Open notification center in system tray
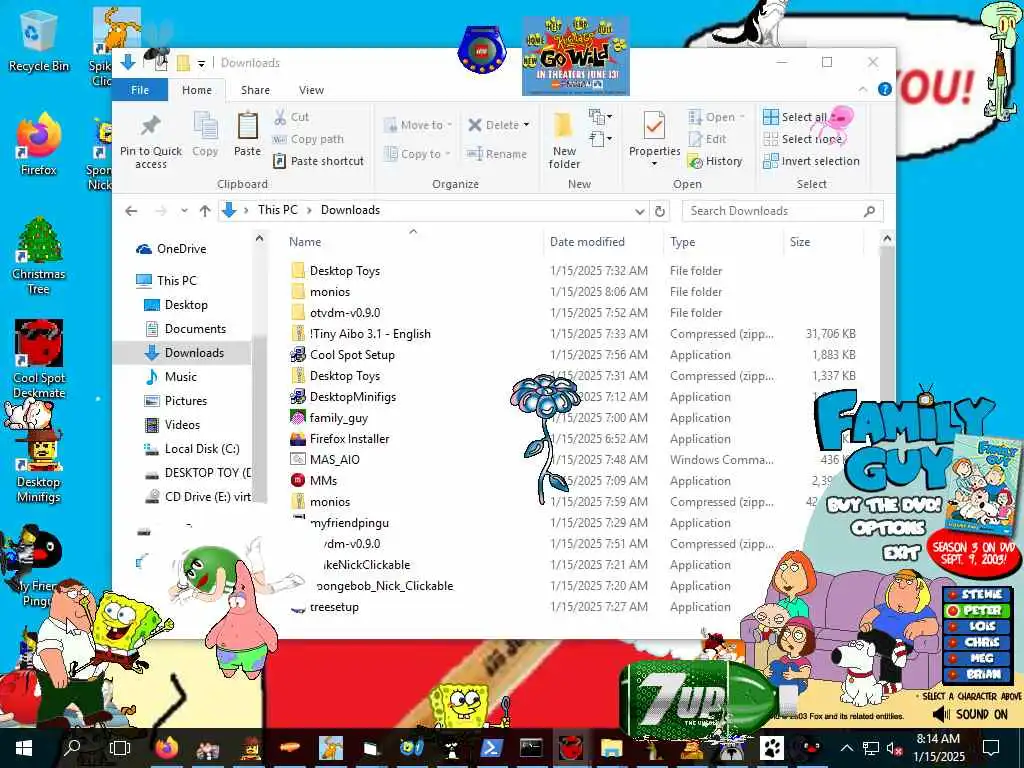Viewport: 1024px width, 768px height. pyautogui.click(x=991, y=748)
